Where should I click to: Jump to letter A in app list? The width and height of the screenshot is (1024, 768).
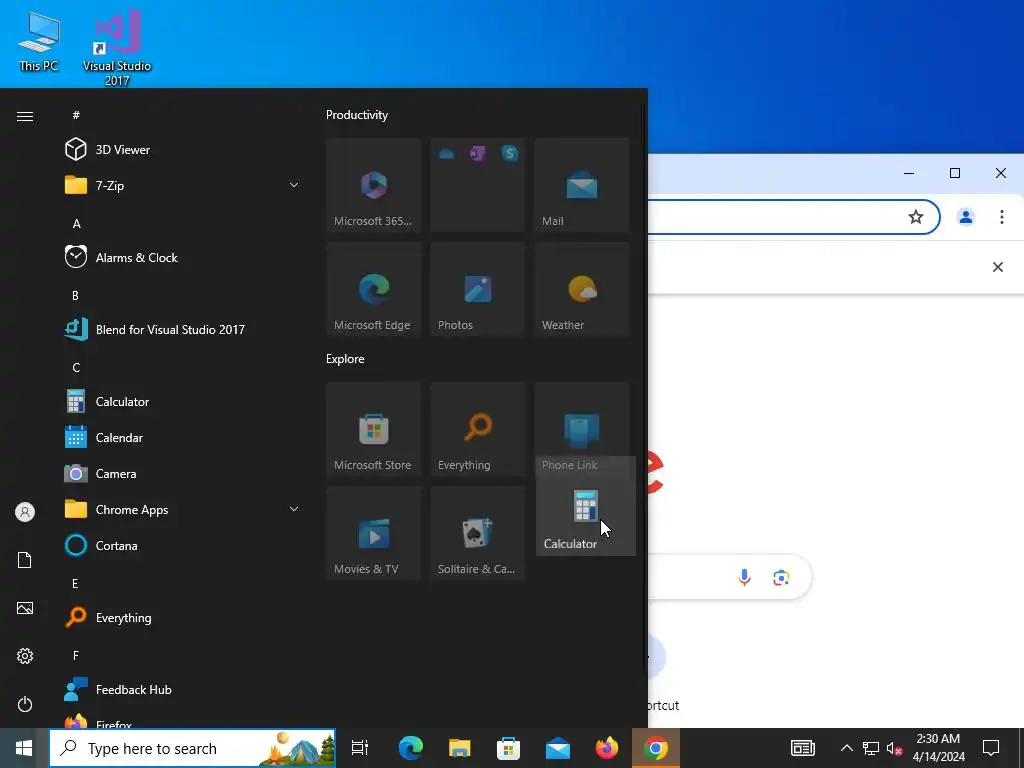[x=76, y=223]
